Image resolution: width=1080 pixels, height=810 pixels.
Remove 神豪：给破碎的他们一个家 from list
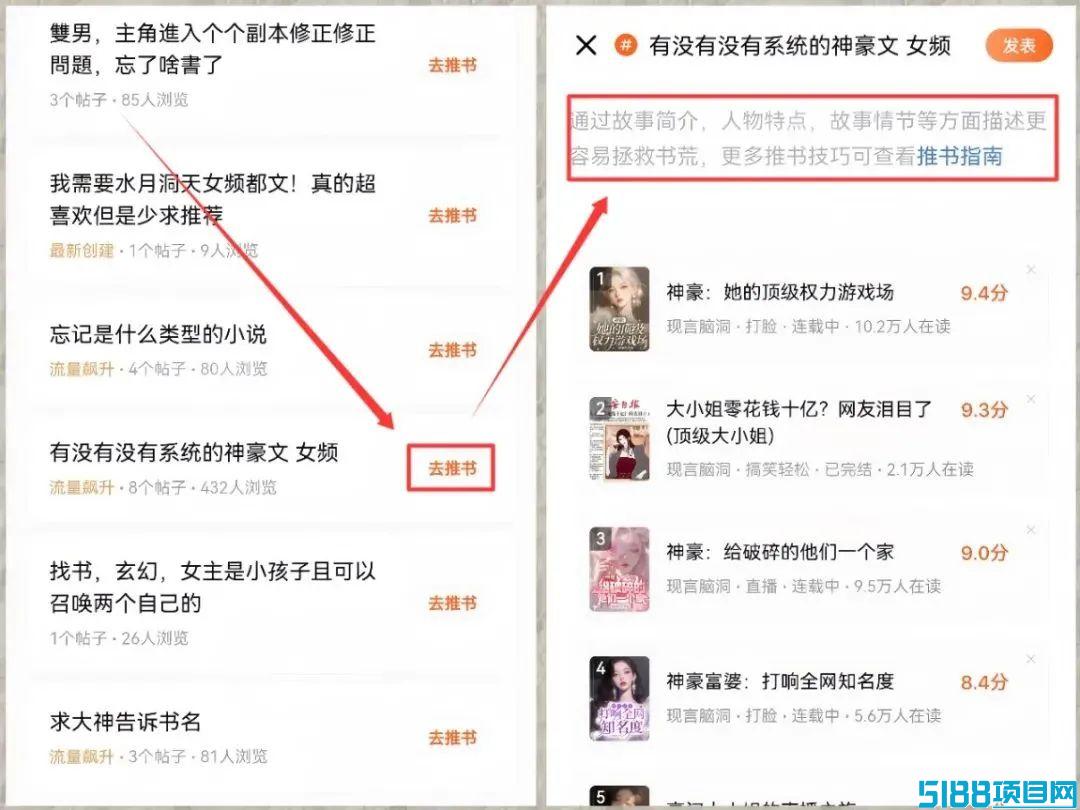(x=1031, y=530)
